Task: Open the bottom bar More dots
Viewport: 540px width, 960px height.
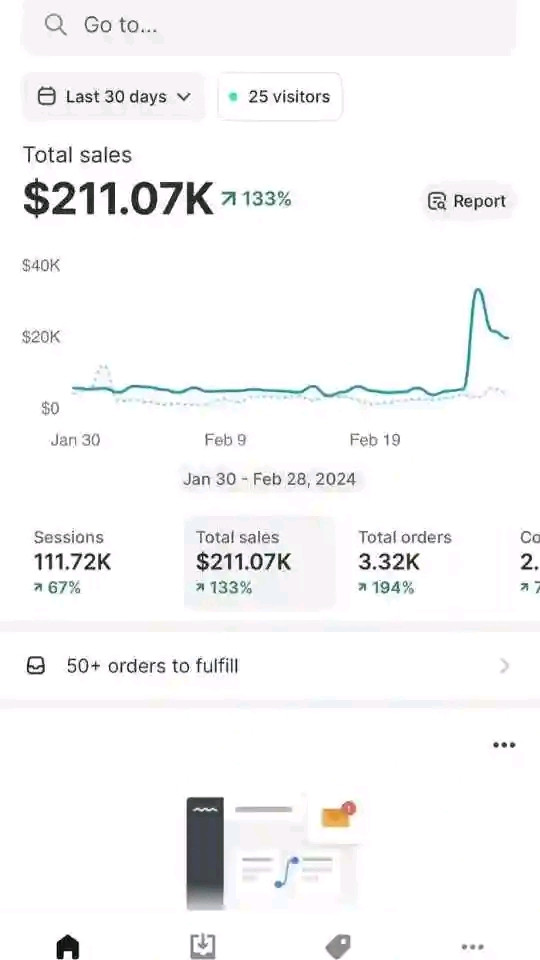Action: pos(472,947)
